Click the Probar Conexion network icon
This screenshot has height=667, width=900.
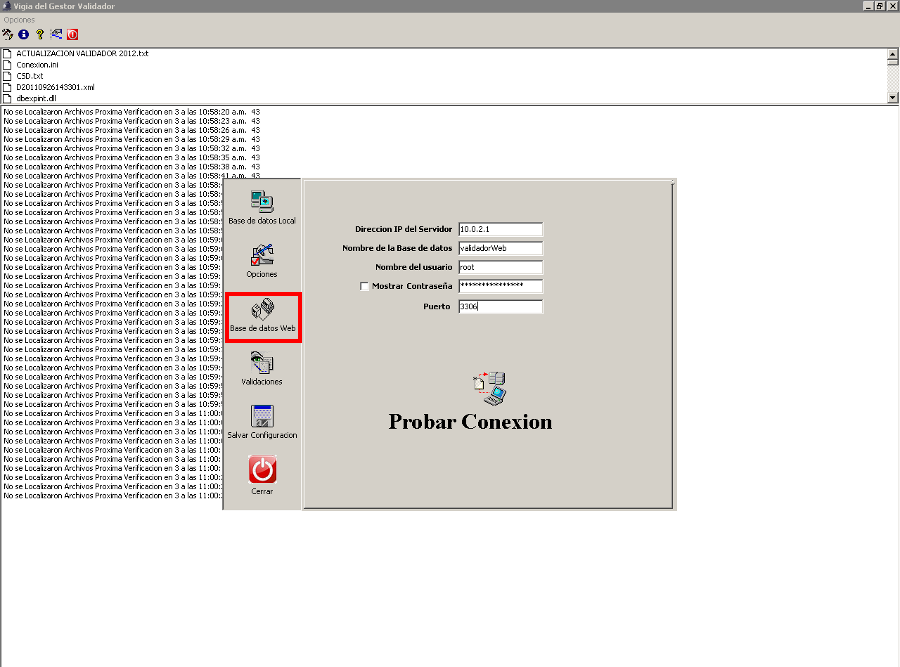491,387
